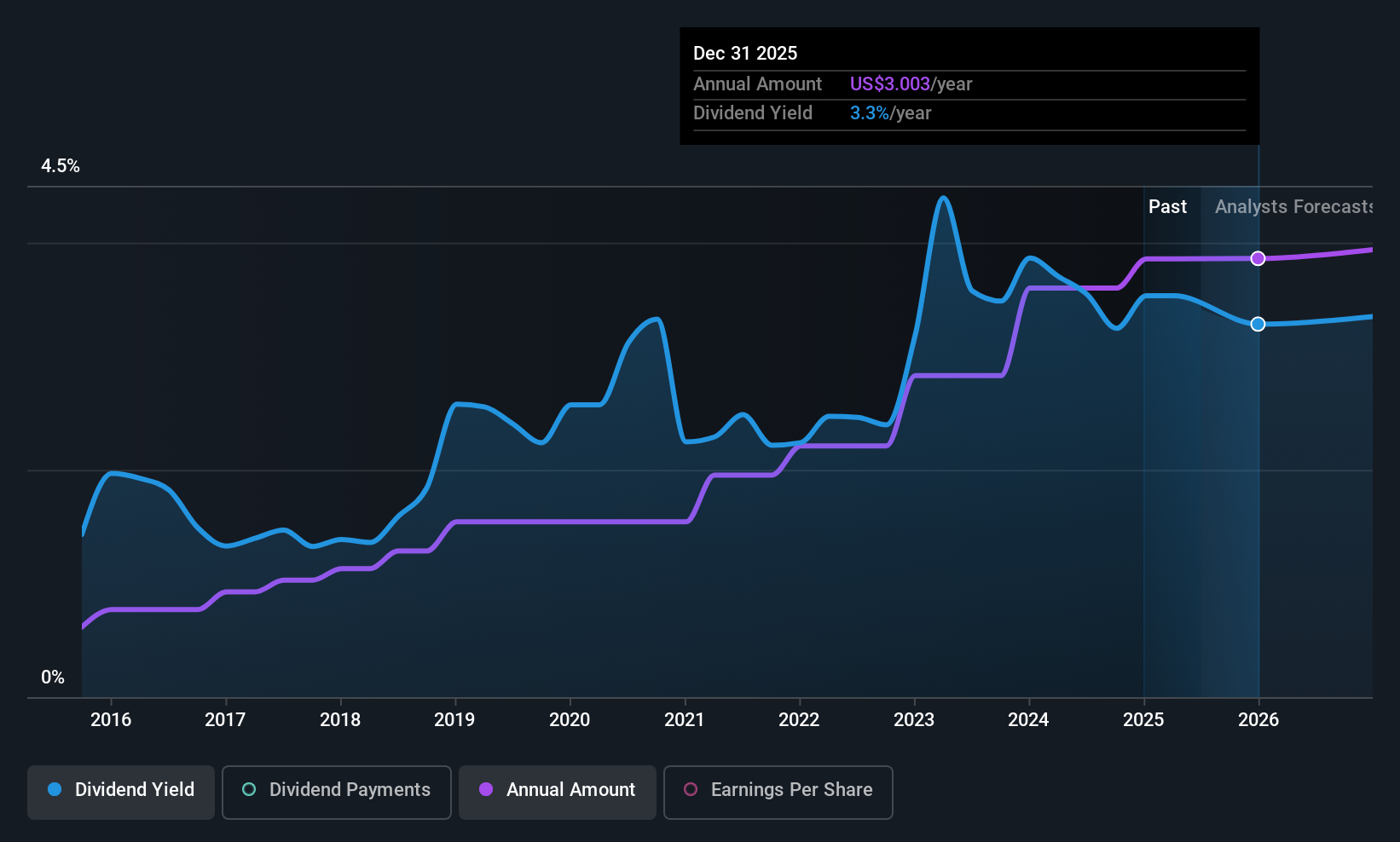Viewport: 1400px width, 842px height.
Task: Click the Dec 31 2025 tooltip date
Action: tap(745, 54)
